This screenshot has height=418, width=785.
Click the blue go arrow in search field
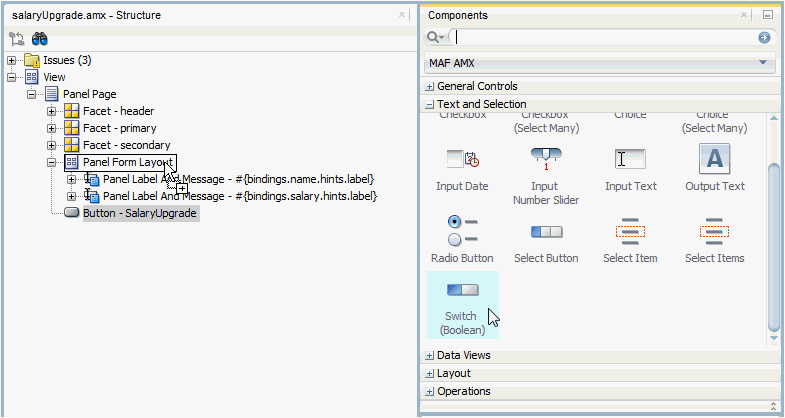click(x=764, y=38)
